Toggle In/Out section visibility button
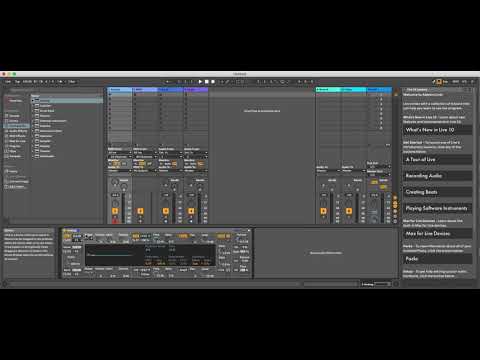 (x=395, y=197)
